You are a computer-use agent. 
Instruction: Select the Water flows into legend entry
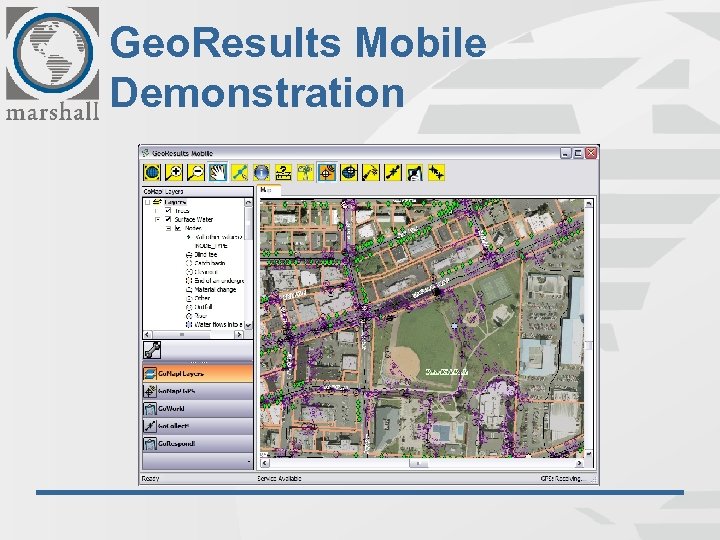click(x=214, y=325)
